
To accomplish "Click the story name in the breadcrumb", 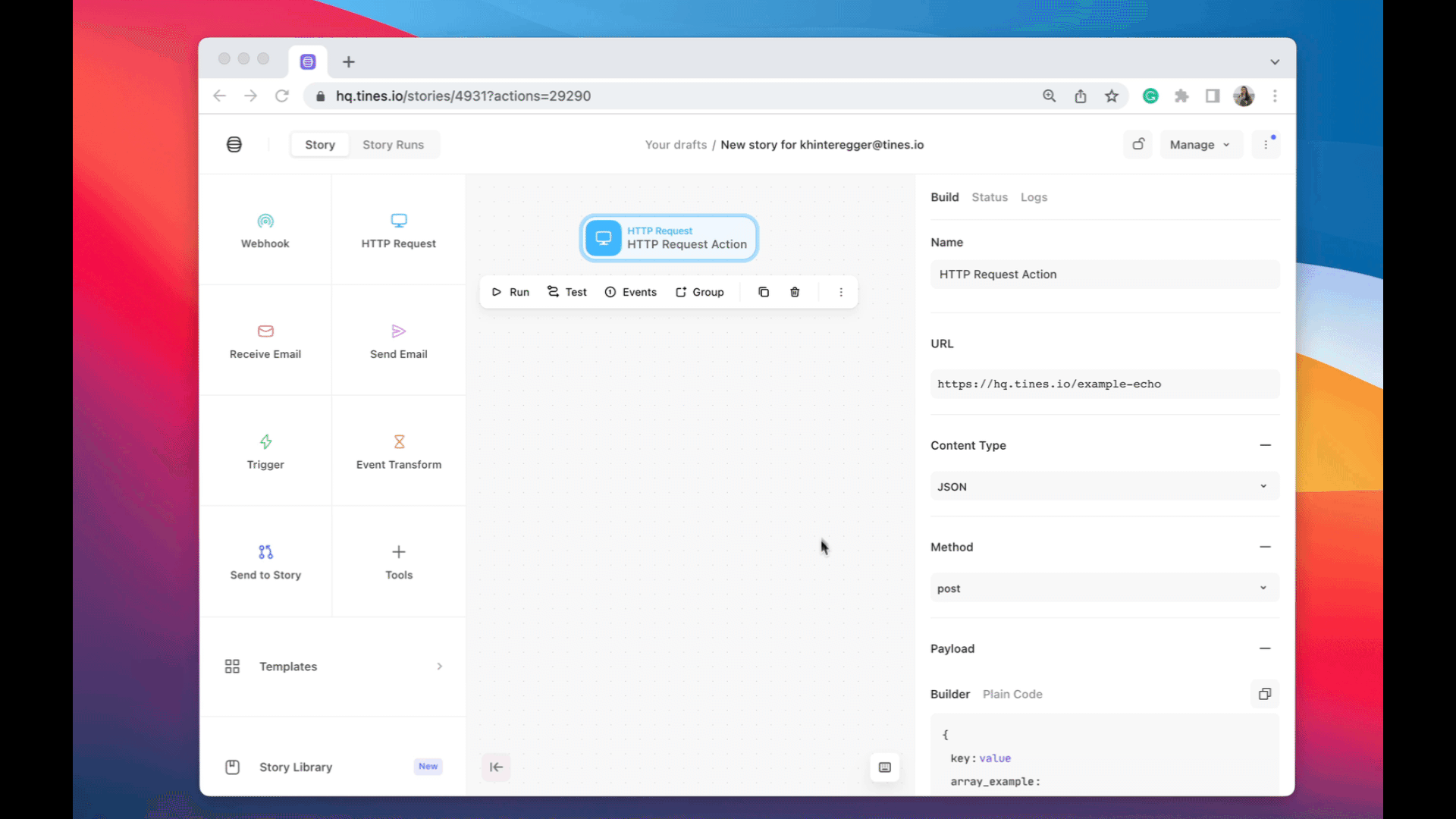I will [x=822, y=145].
